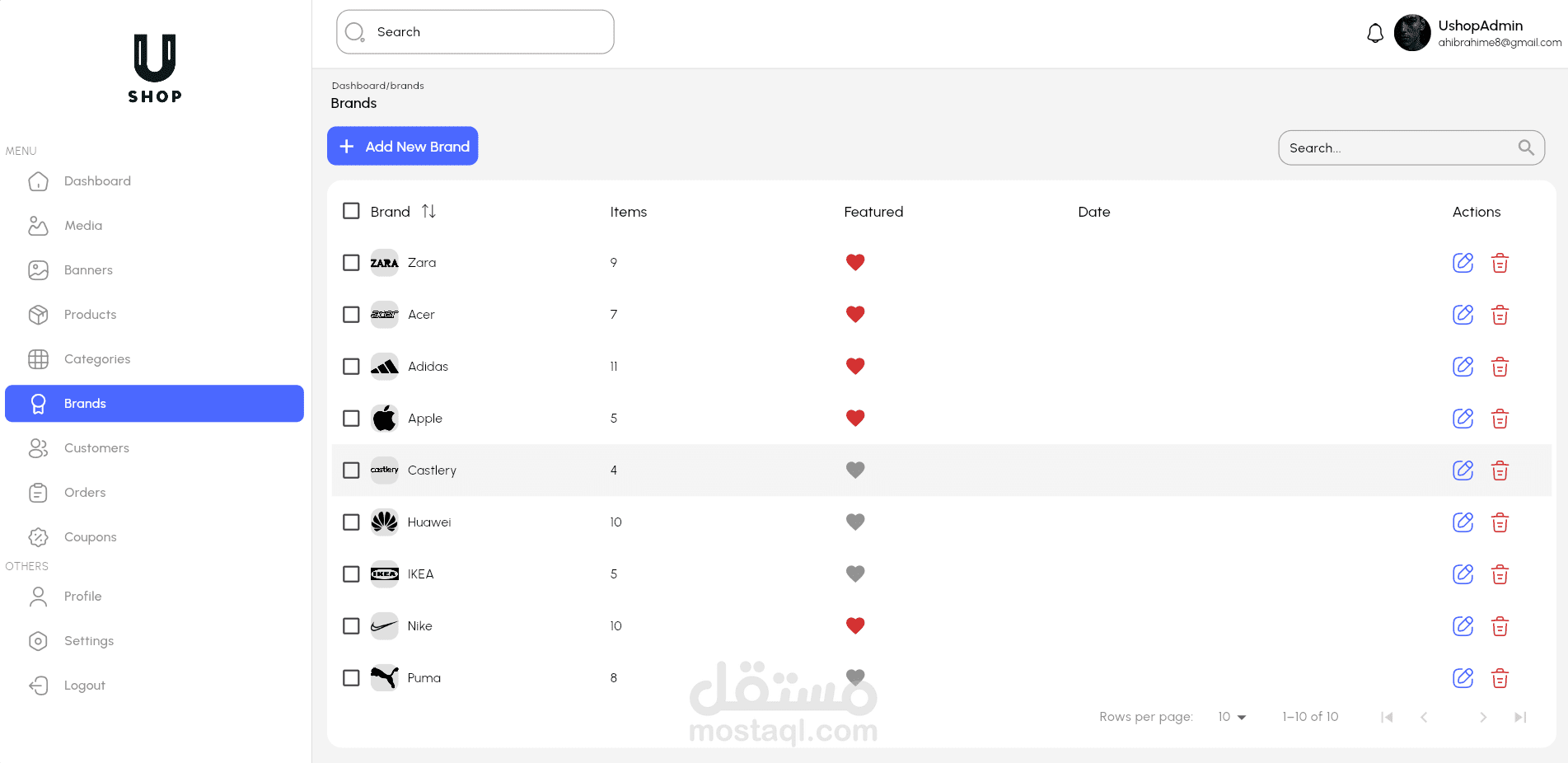The width and height of the screenshot is (1568, 763).
Task: Click the U Shop logo
Action: click(155, 69)
